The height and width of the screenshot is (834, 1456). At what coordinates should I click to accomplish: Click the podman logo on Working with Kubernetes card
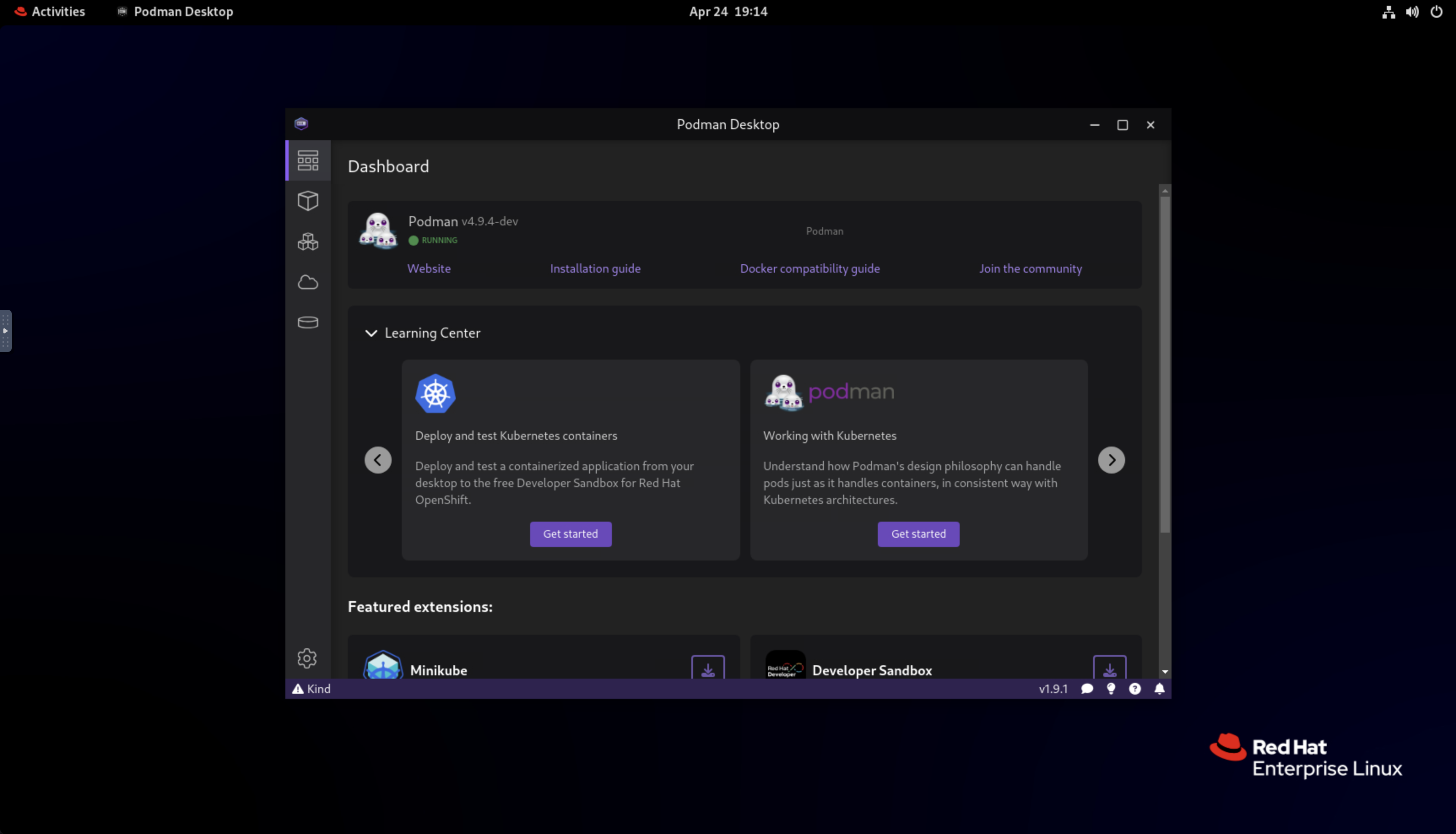click(x=829, y=393)
